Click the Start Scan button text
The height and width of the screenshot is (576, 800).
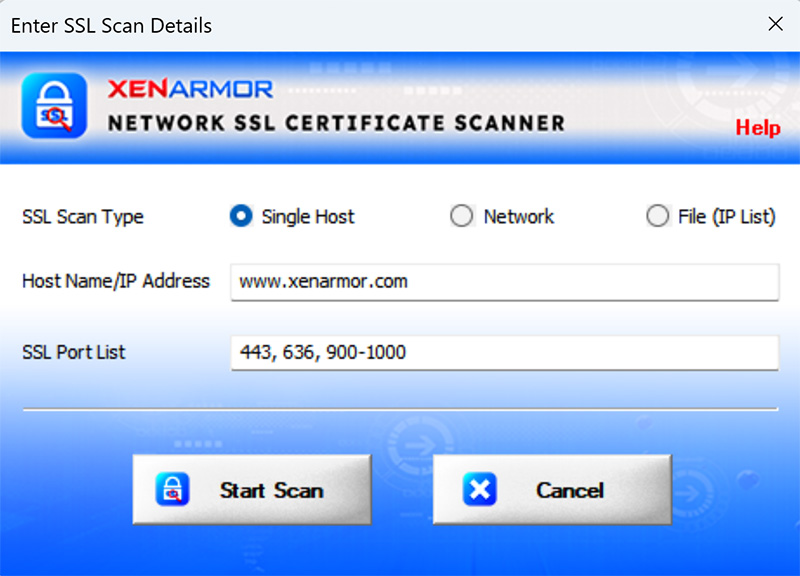coord(271,490)
